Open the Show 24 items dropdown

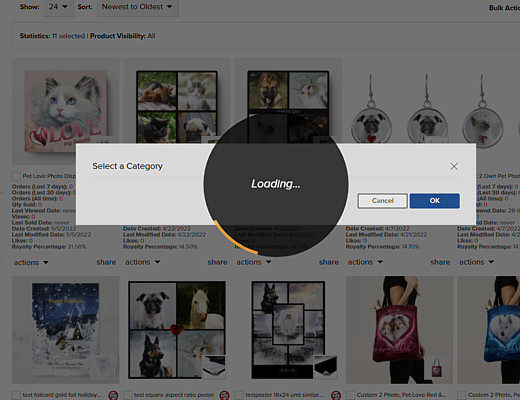tap(58, 7)
